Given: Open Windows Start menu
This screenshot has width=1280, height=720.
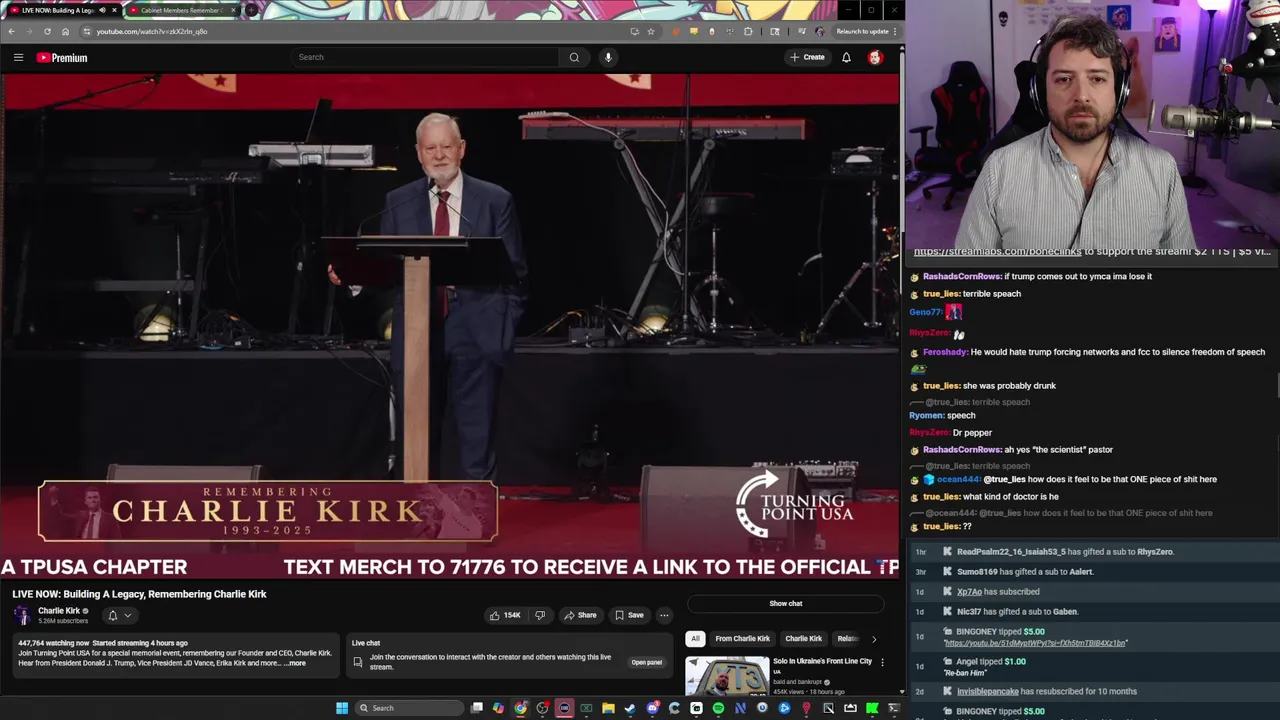Looking at the screenshot, I should coord(342,708).
